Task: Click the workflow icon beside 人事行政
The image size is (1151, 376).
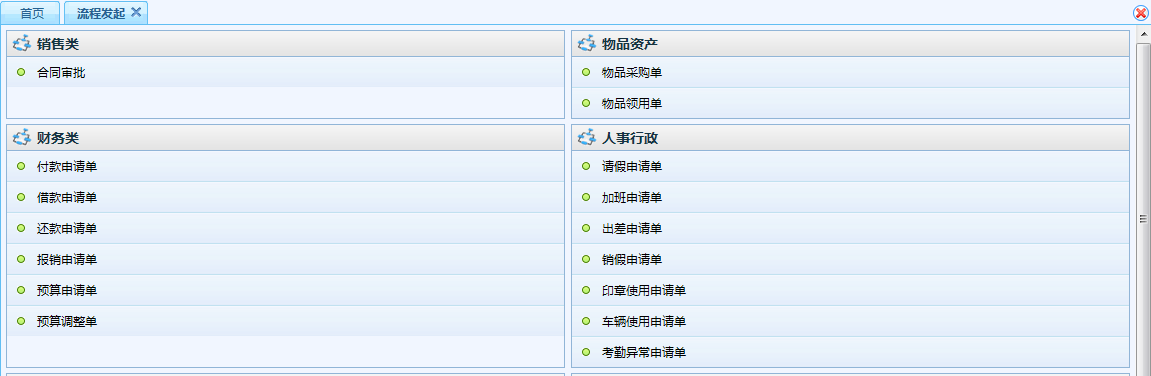Action: pyautogui.click(x=587, y=138)
